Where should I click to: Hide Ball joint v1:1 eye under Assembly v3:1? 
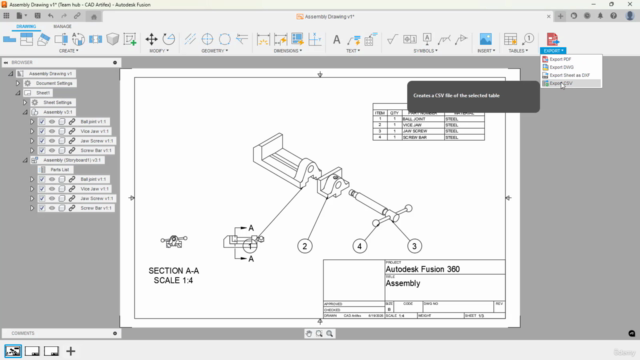[x=52, y=122]
